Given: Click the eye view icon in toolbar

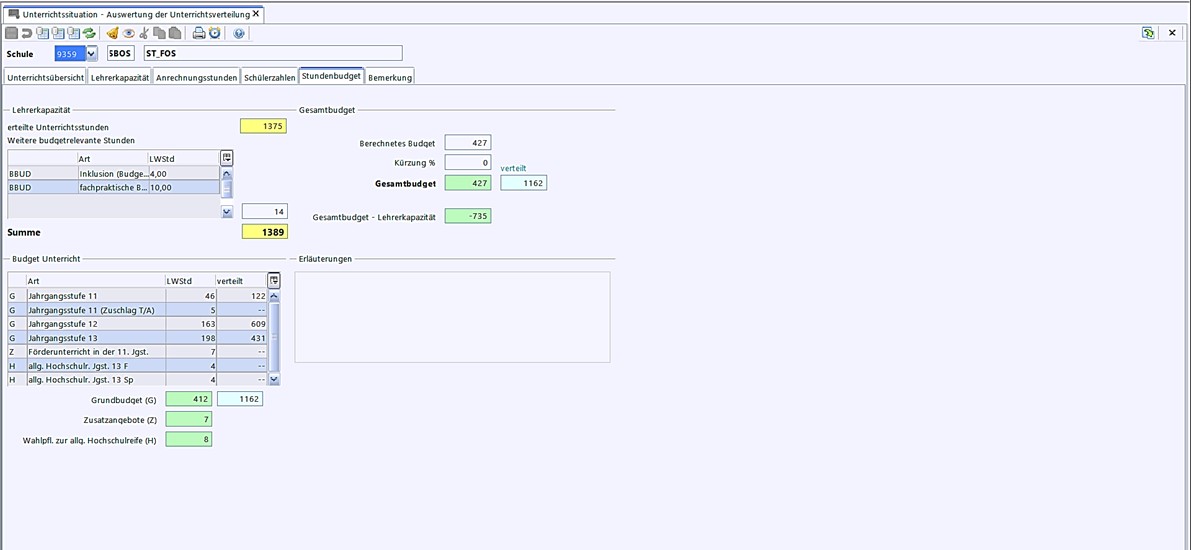Looking at the screenshot, I should [128, 33].
